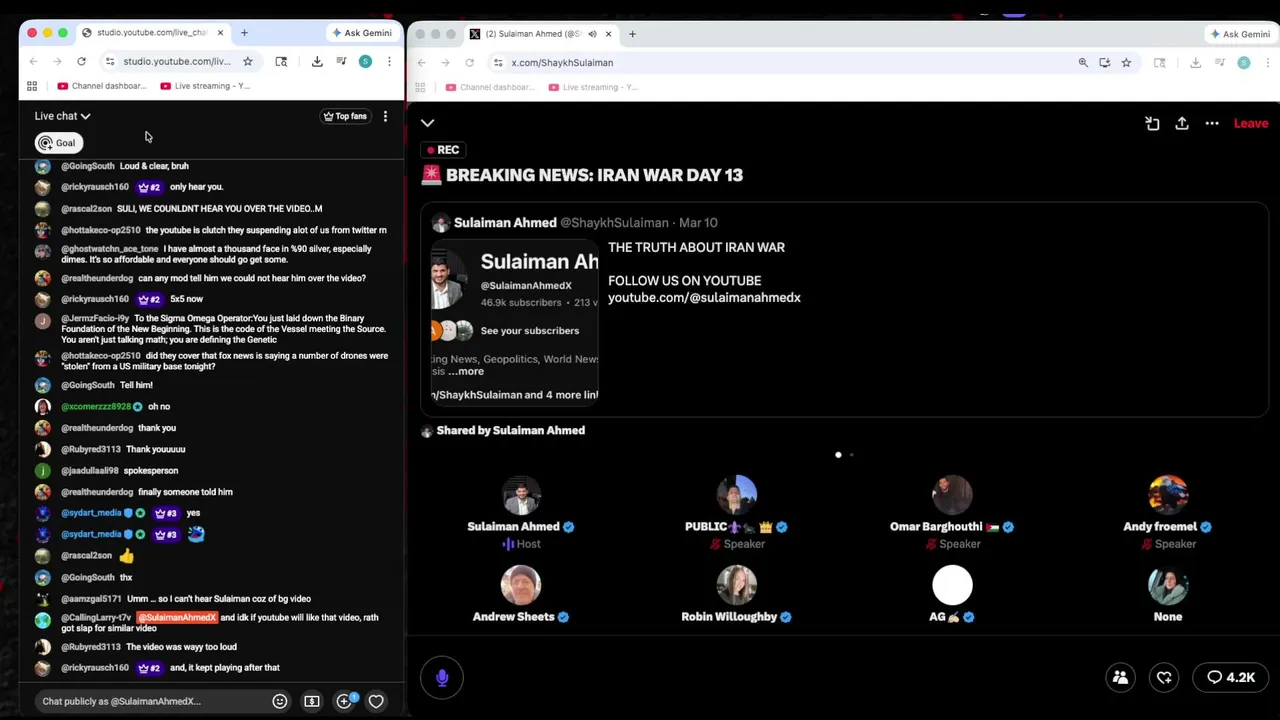This screenshot has height=720, width=1280.
Task: Click the None participant avatar
Action: (x=1168, y=585)
